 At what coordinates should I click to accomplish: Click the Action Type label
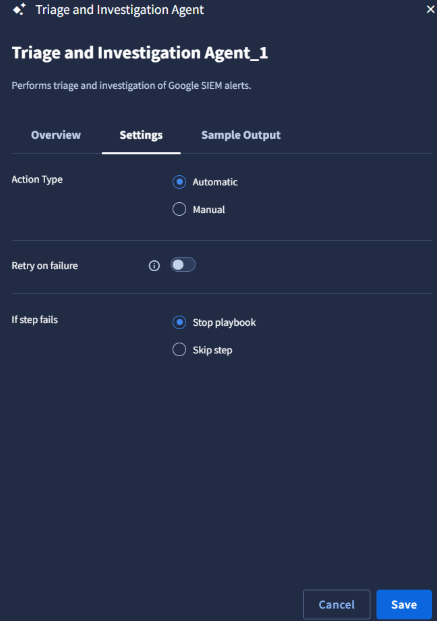[x=37, y=180]
